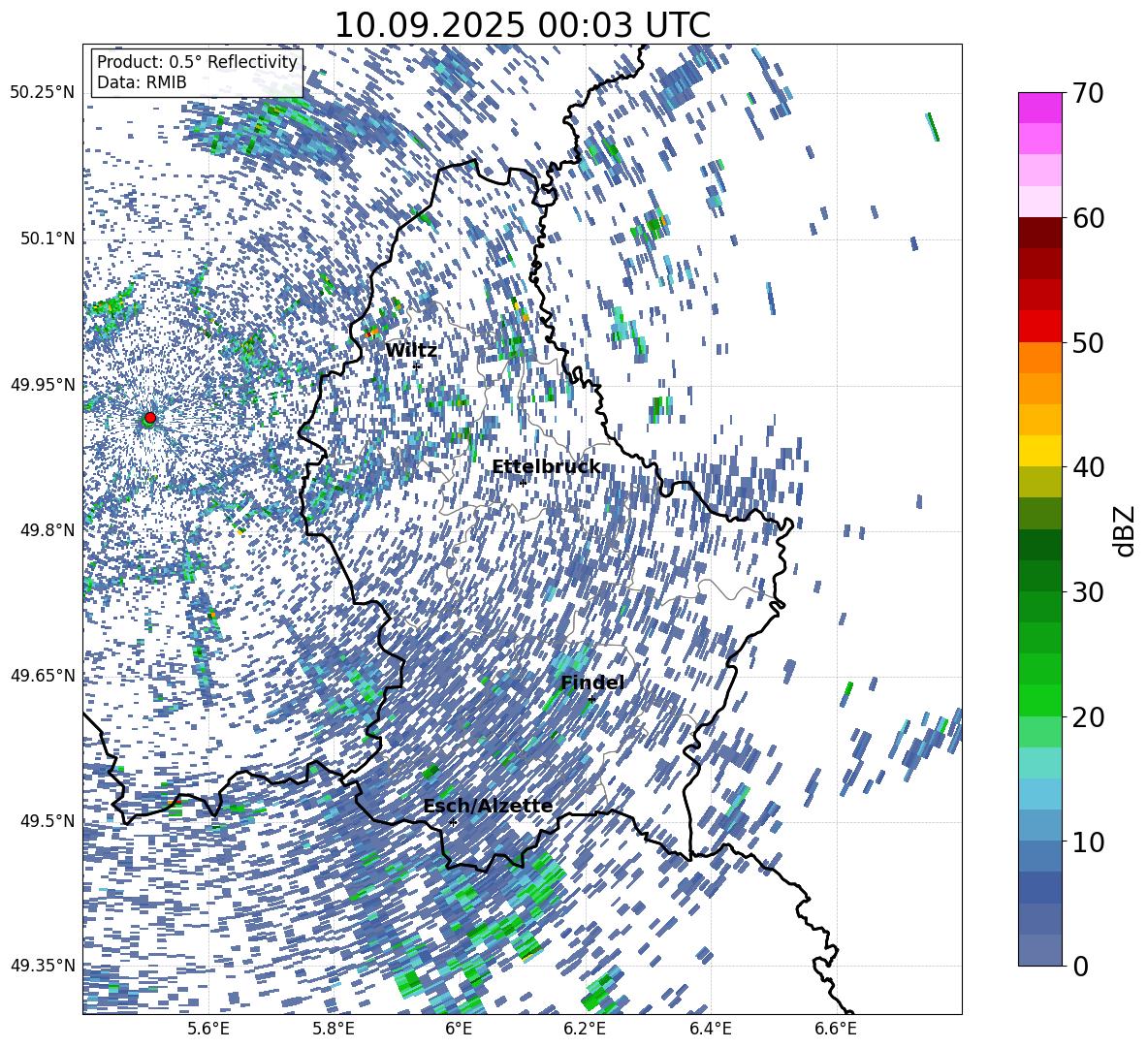This screenshot has width=1148, height=1048.
Task: Pick the bright green swatch just above 20 dBZ
Action: point(1039,700)
